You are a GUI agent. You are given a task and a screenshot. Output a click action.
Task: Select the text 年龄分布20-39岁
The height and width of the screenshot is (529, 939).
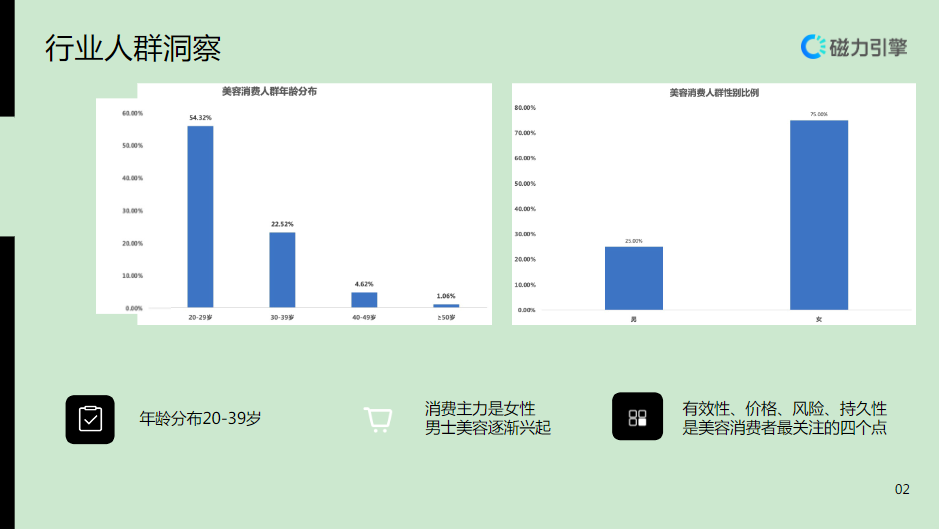[200, 418]
